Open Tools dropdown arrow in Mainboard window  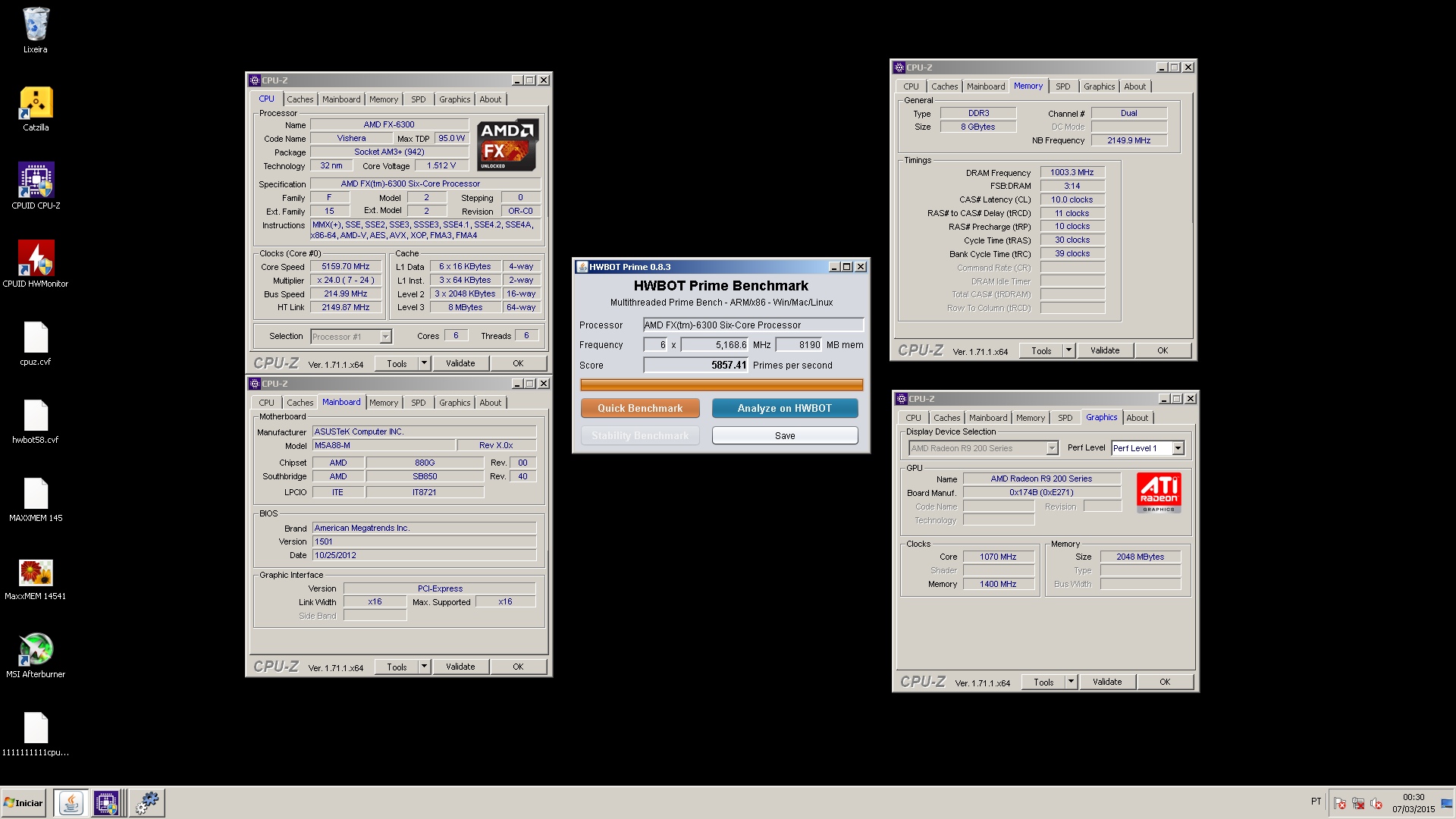tap(425, 667)
